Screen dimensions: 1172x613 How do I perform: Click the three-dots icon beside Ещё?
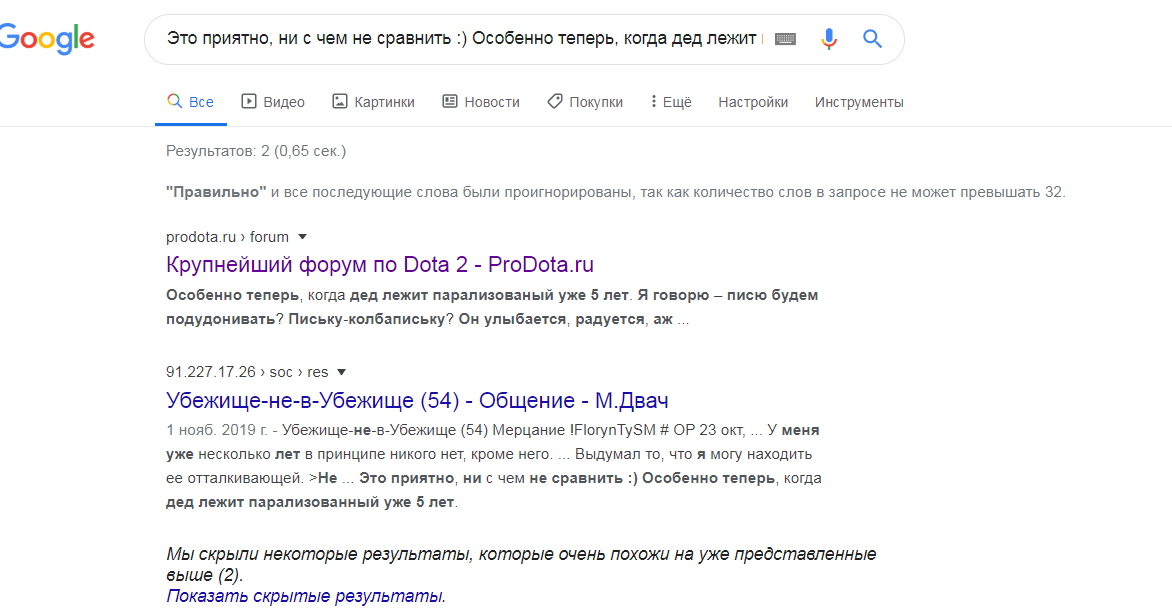click(653, 101)
